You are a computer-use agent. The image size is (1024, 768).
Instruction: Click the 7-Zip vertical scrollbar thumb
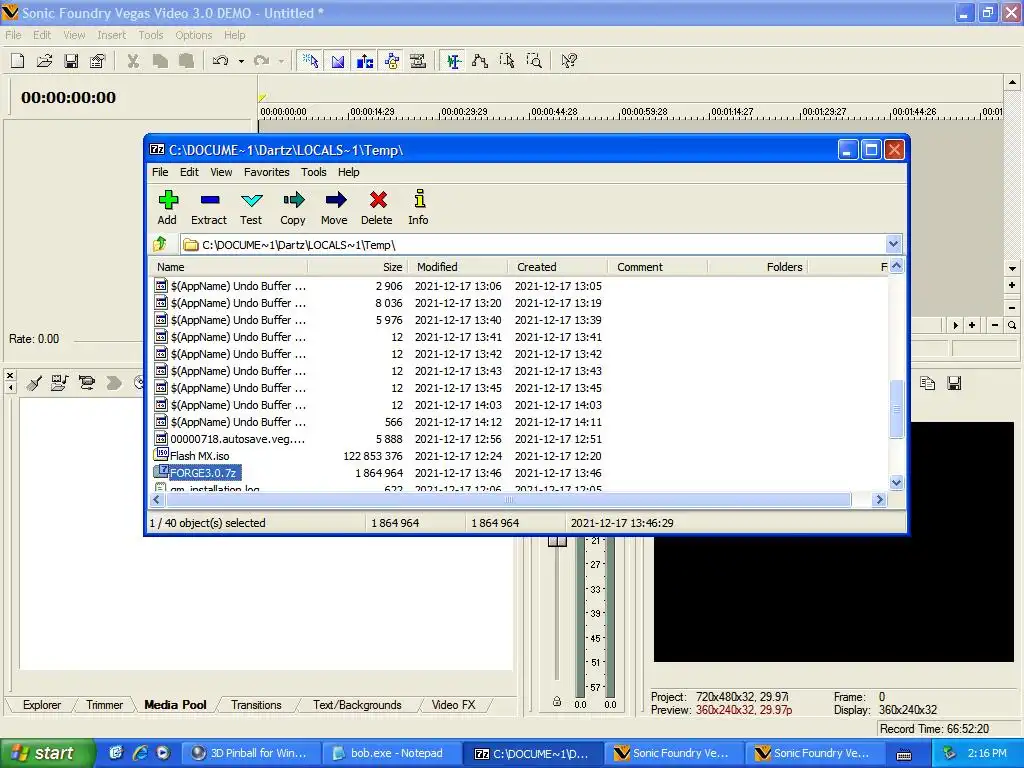pos(897,409)
